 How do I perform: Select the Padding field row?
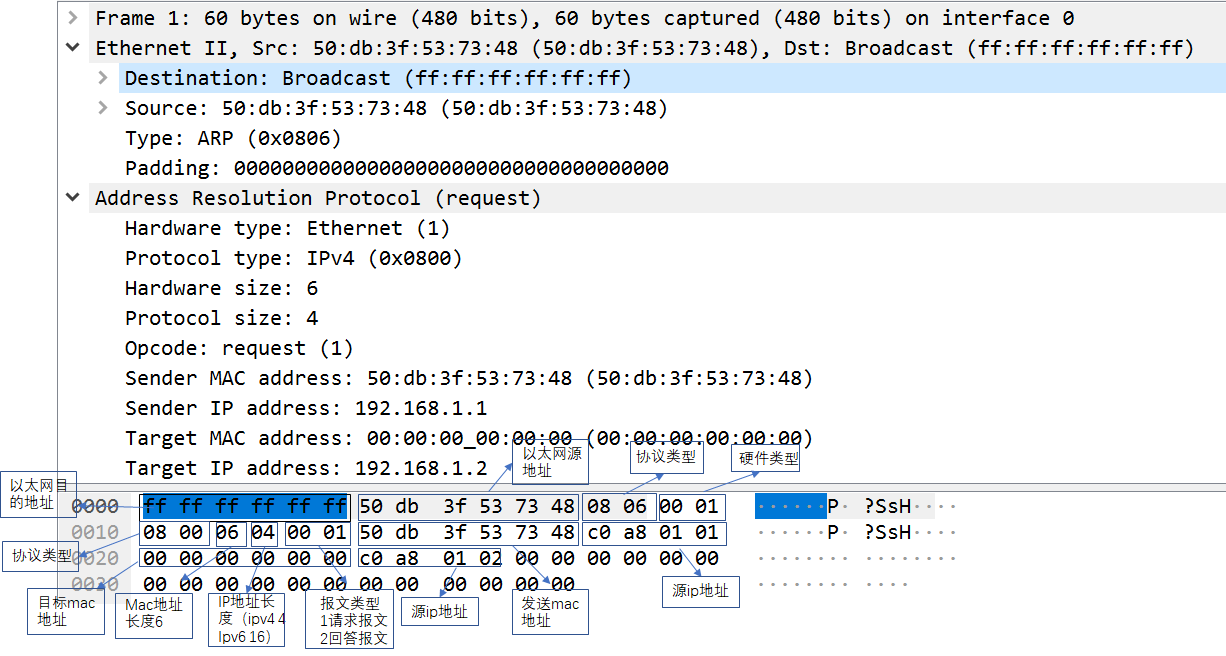(x=396, y=168)
